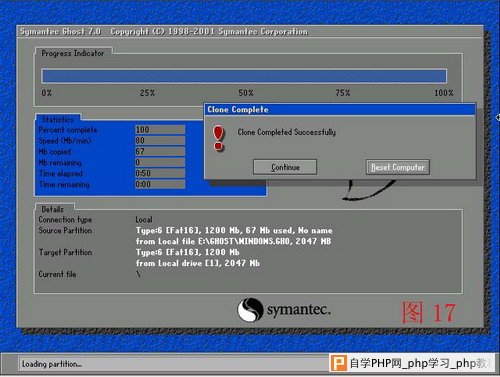This screenshot has height=377, width=500.
Task: Click the 0% progress scale label
Action: click(47, 93)
